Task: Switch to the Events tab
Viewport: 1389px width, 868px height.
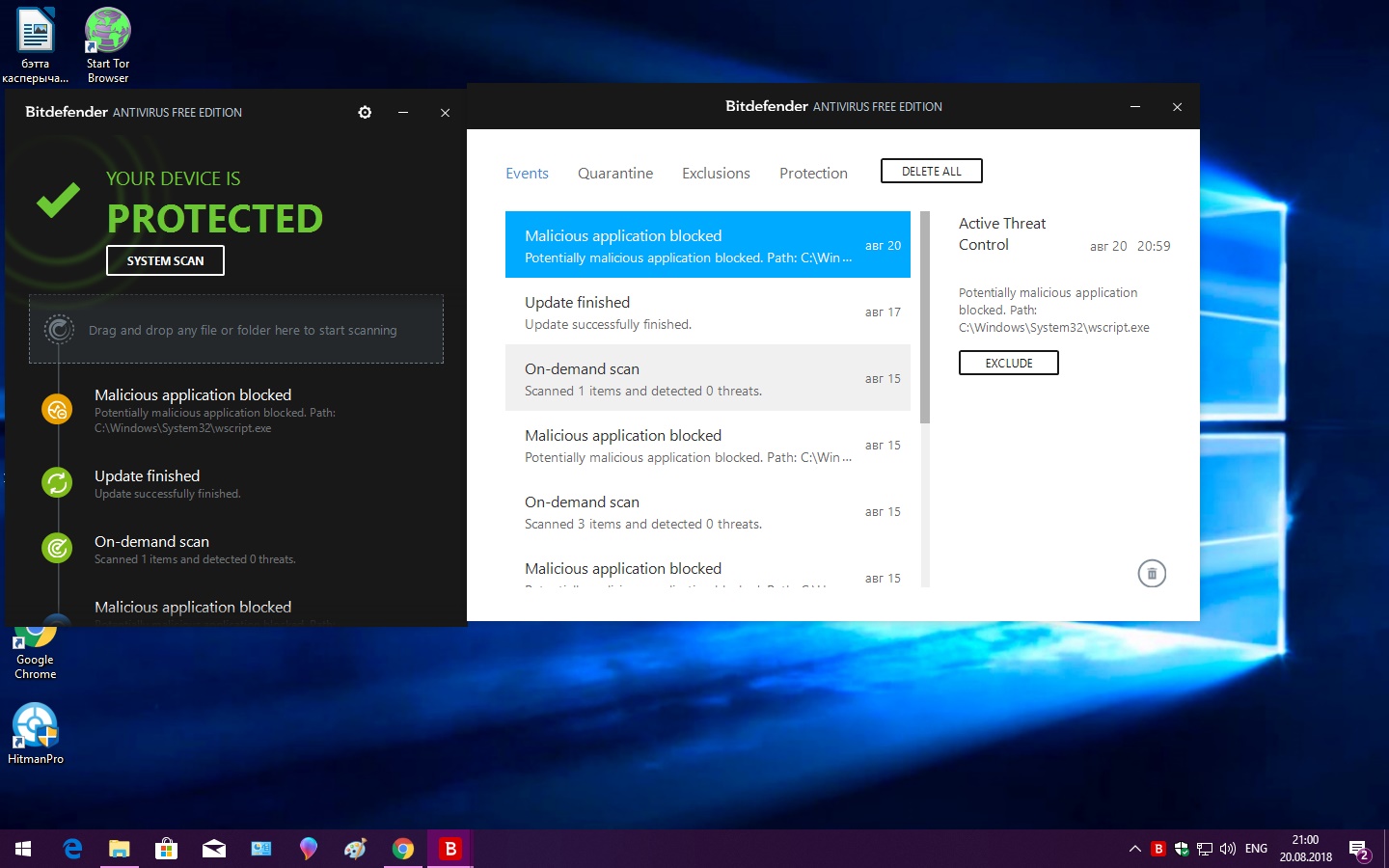Action: [527, 174]
